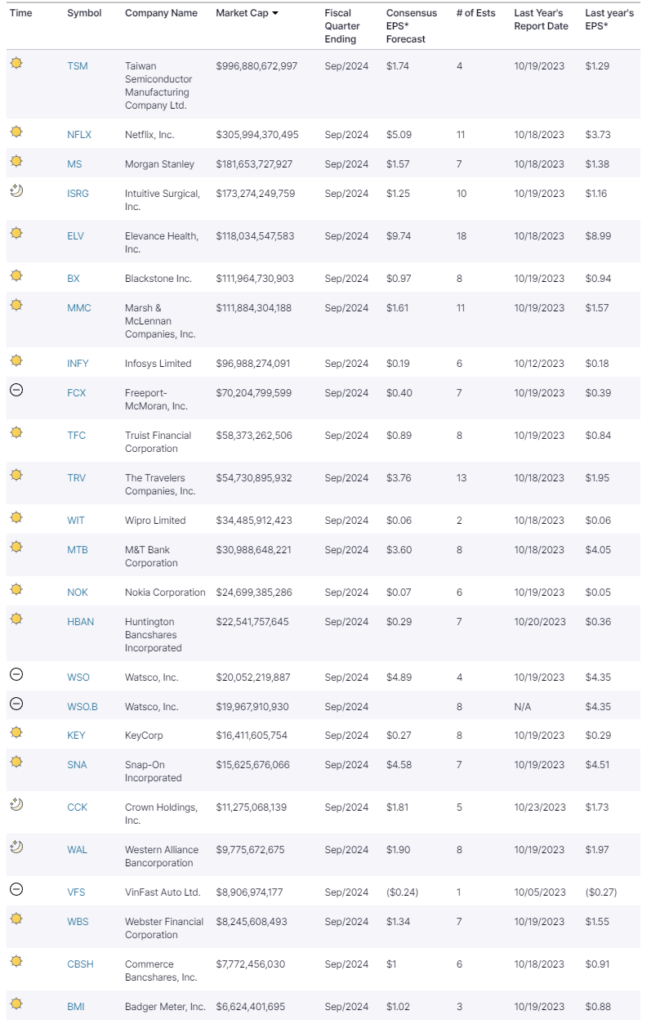Click the sun icon beside TRV
The width and height of the screenshot is (651, 1024).
pyautogui.click(x=16, y=475)
